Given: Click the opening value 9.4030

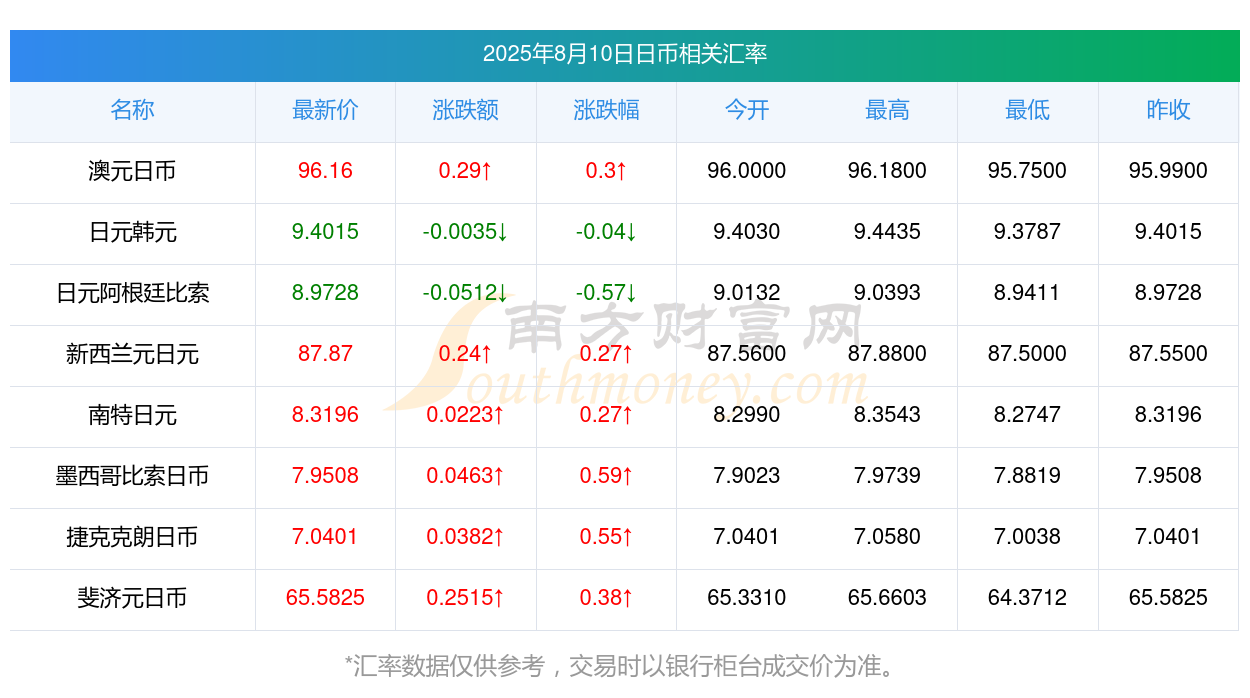Looking at the screenshot, I should click(x=747, y=232).
